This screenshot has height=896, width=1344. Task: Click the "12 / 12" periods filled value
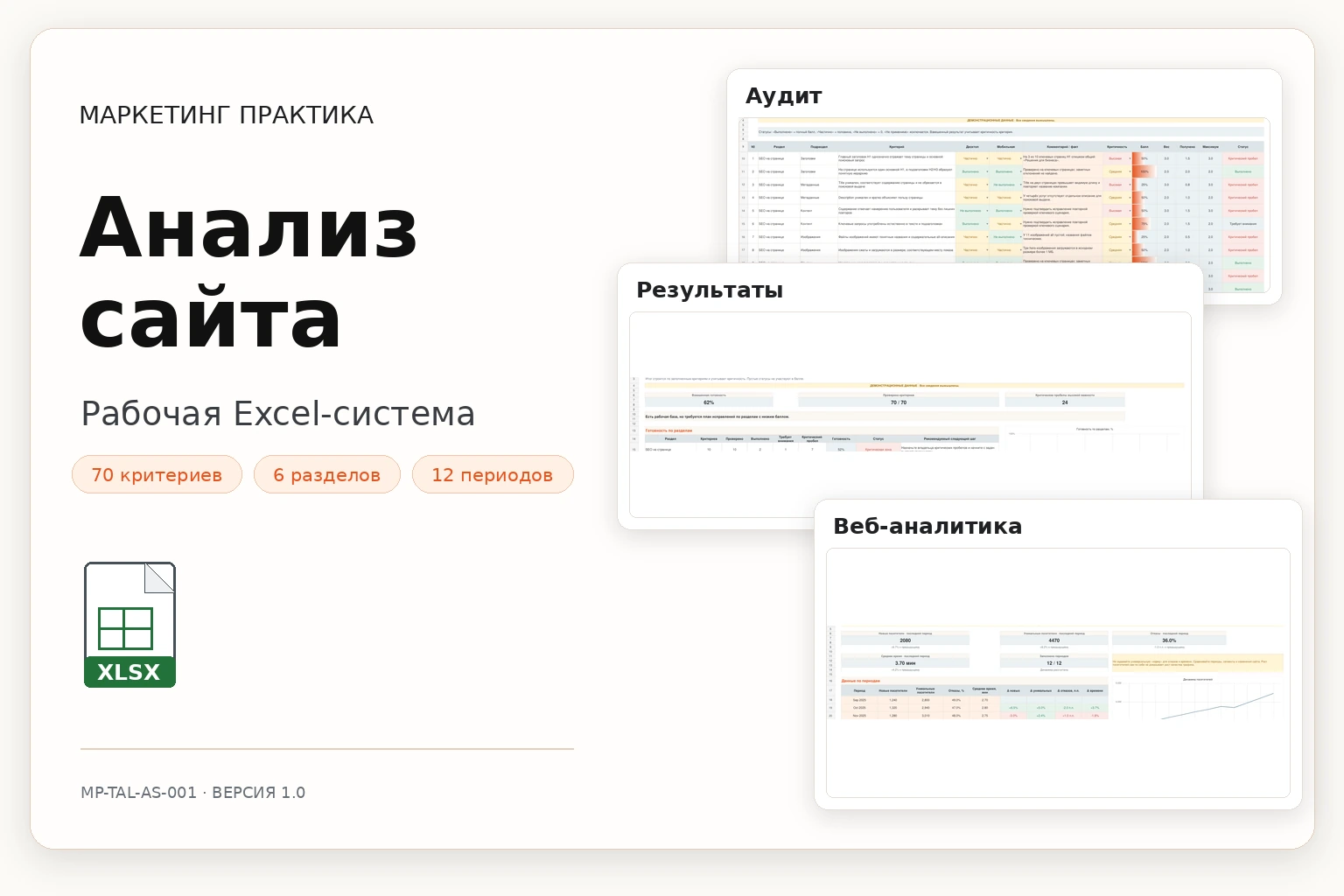coord(1054,663)
